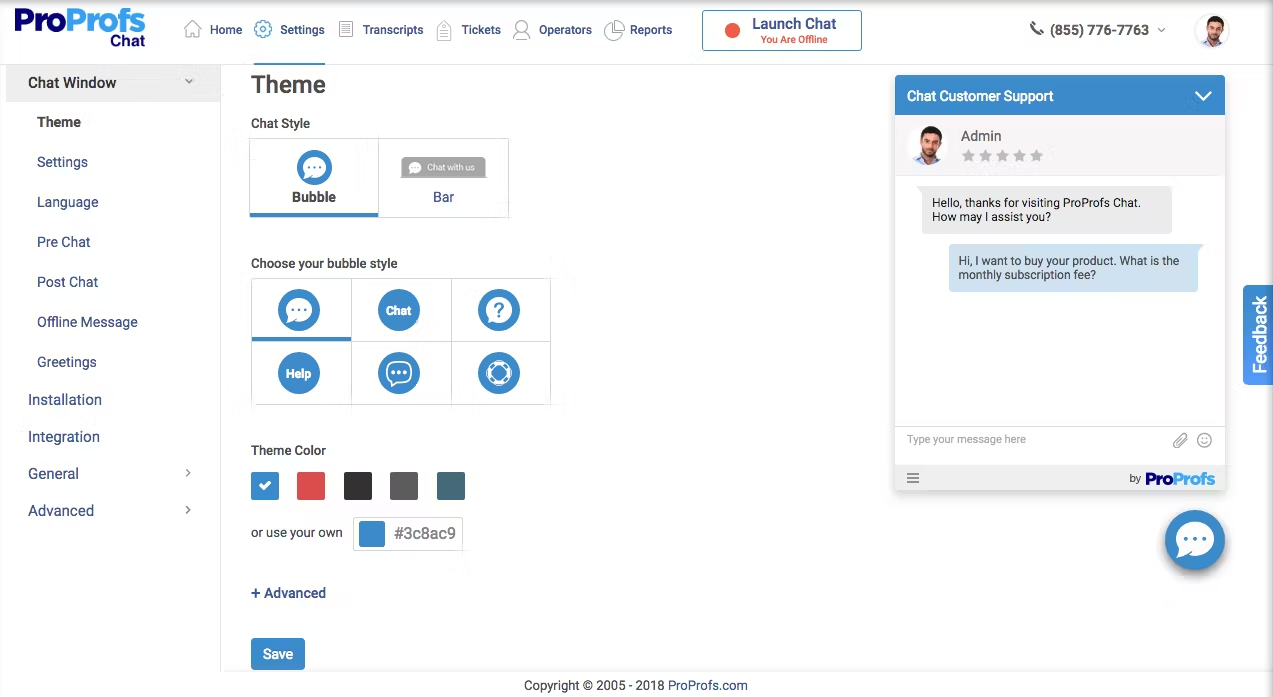Select the 'Chat' text bubble style

click(399, 310)
